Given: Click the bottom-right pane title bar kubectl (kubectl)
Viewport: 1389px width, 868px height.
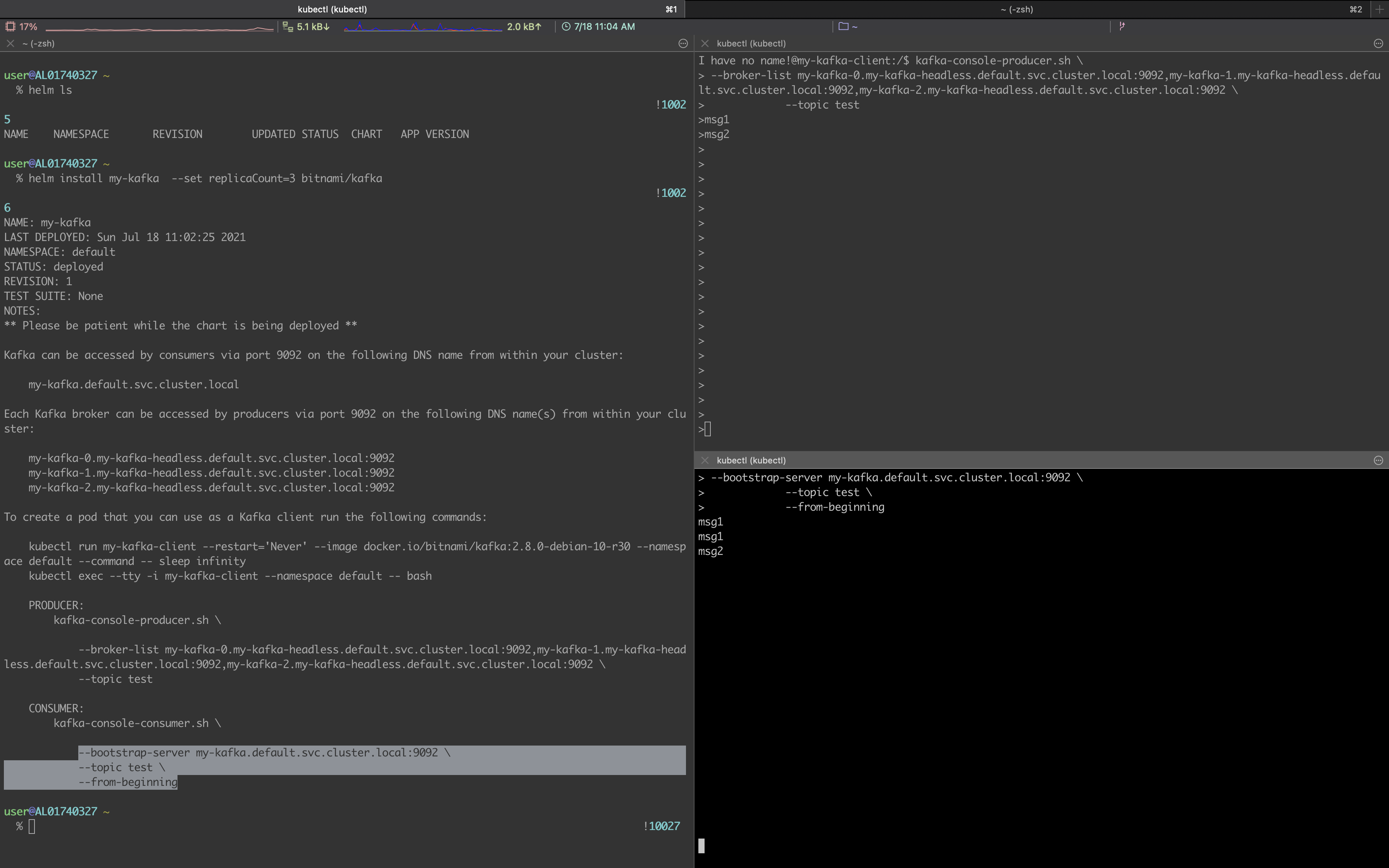Looking at the screenshot, I should [x=751, y=460].
